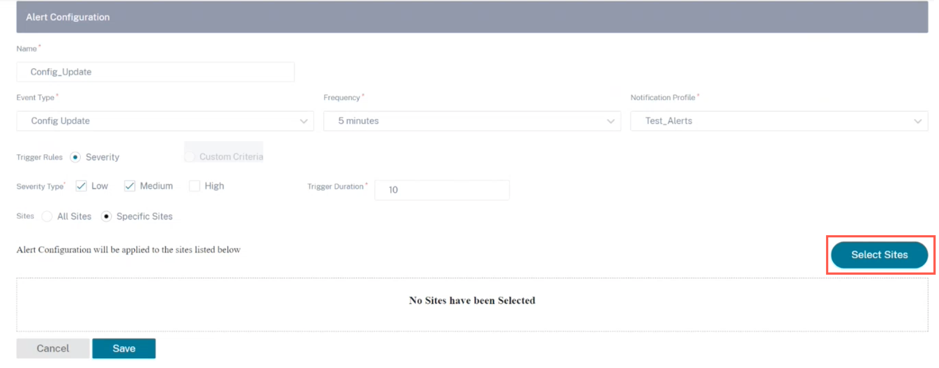Click the Trigger Duration input field
Viewport: 939px width, 368px height.
coord(442,190)
